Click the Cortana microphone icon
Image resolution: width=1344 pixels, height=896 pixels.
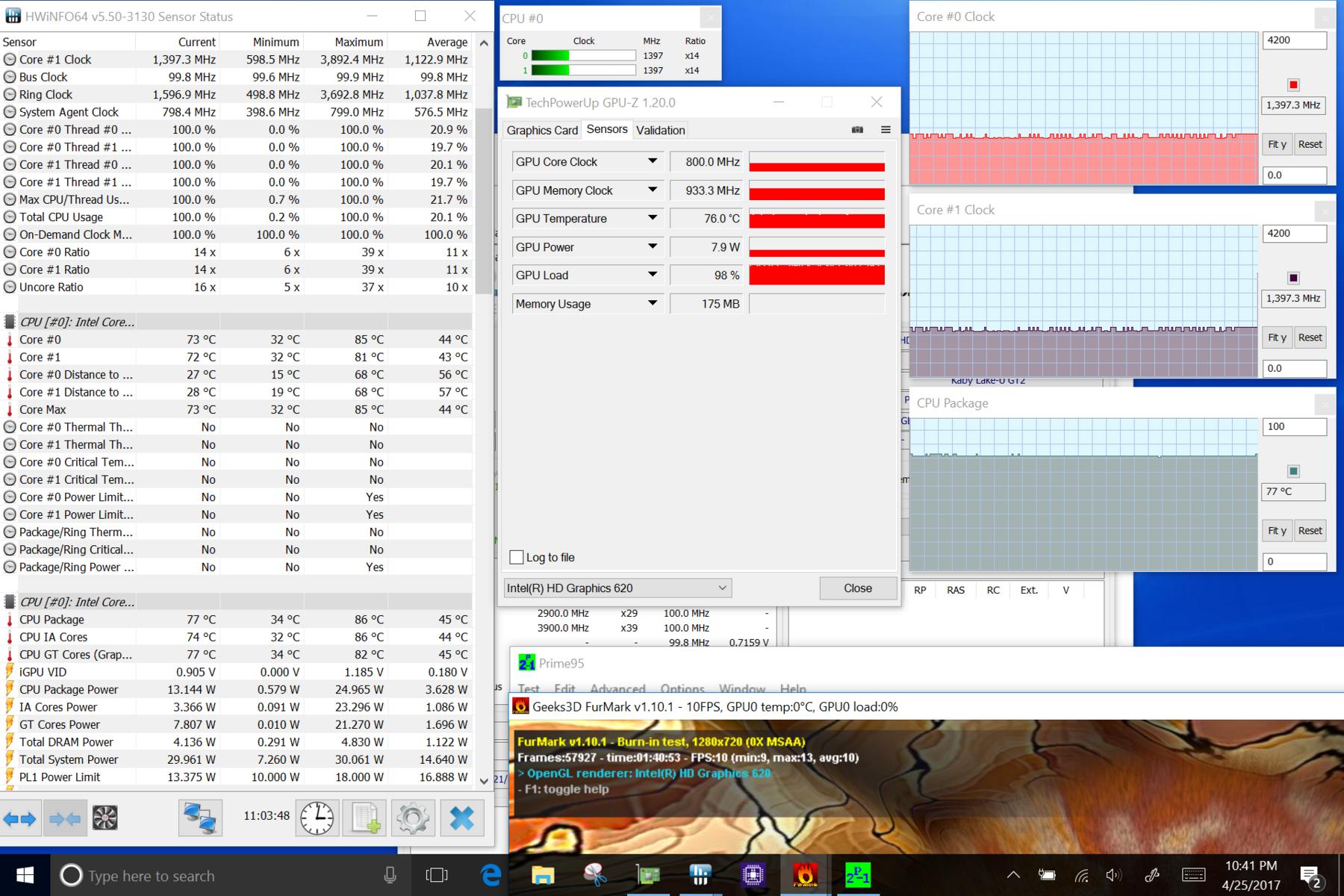[390, 875]
